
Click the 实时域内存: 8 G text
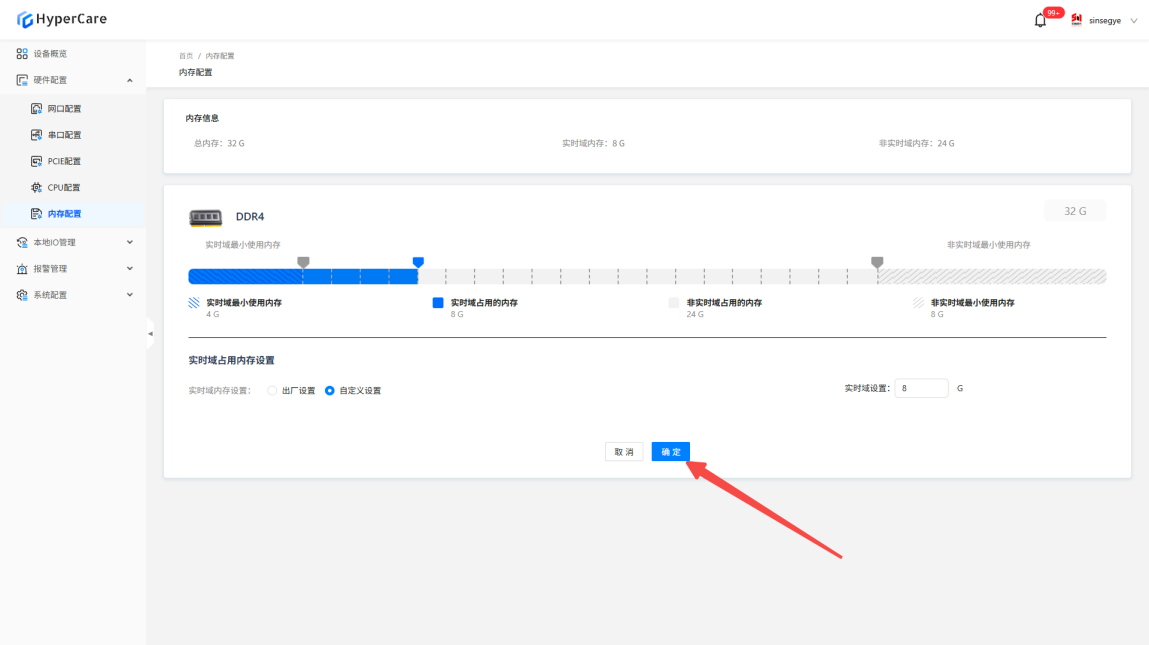[594, 144]
